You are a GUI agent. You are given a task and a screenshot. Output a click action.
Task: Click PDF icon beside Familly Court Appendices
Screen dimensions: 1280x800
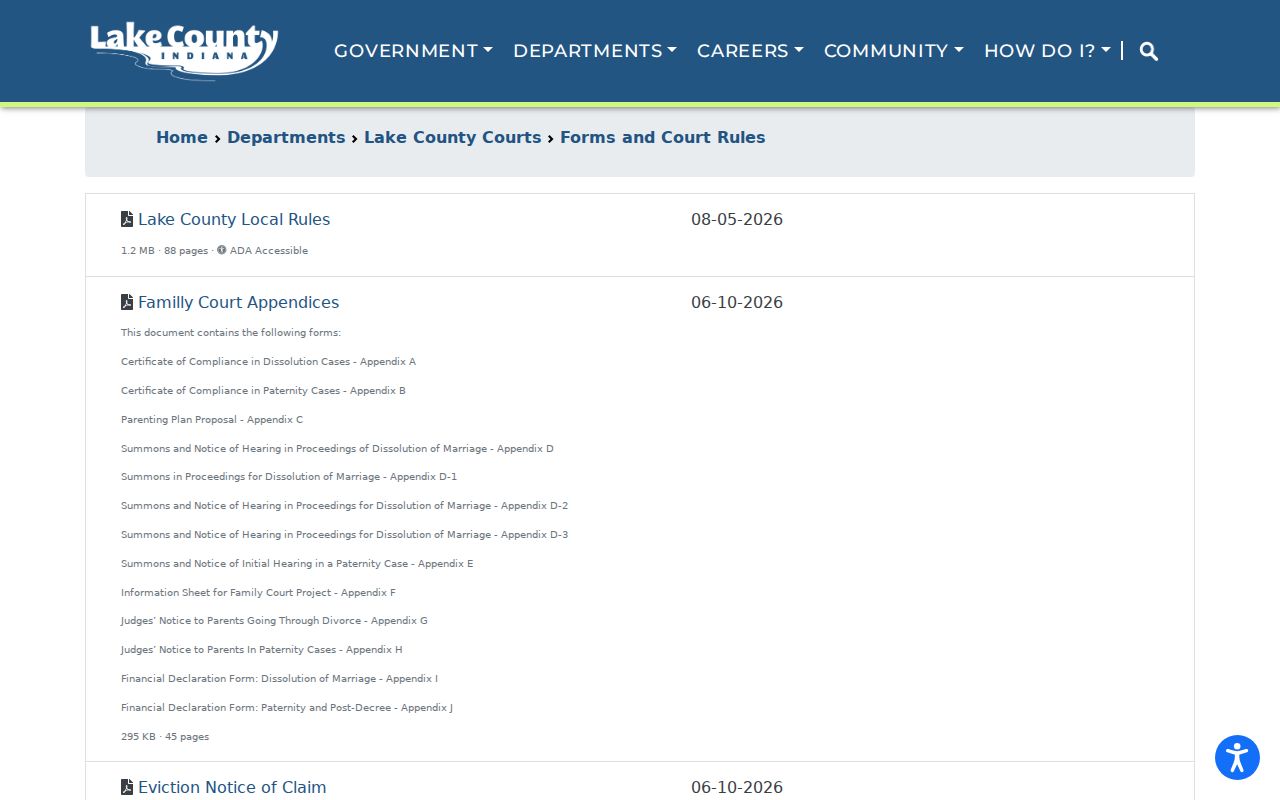click(x=127, y=302)
